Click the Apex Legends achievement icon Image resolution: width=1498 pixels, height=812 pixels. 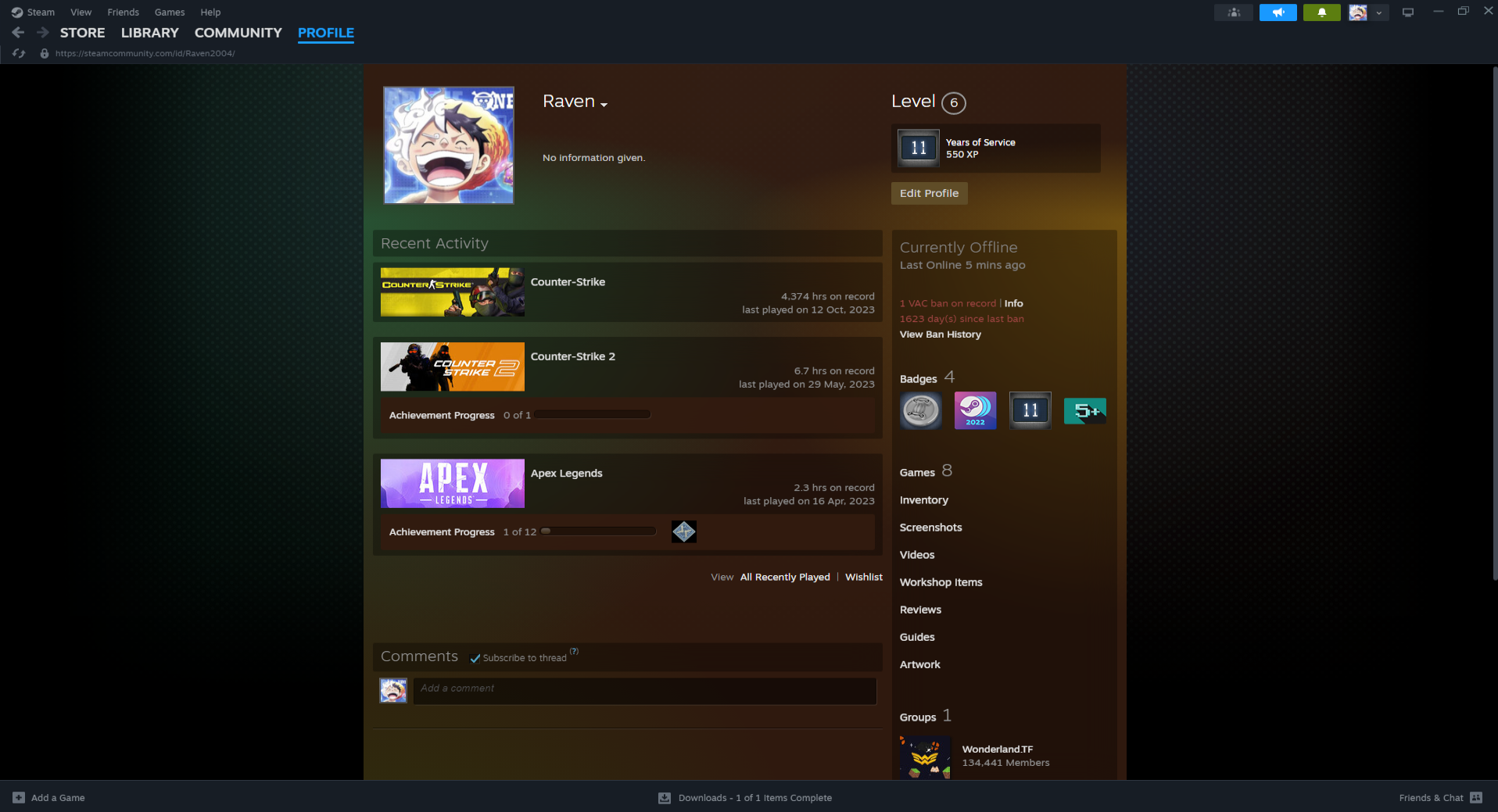click(x=683, y=531)
